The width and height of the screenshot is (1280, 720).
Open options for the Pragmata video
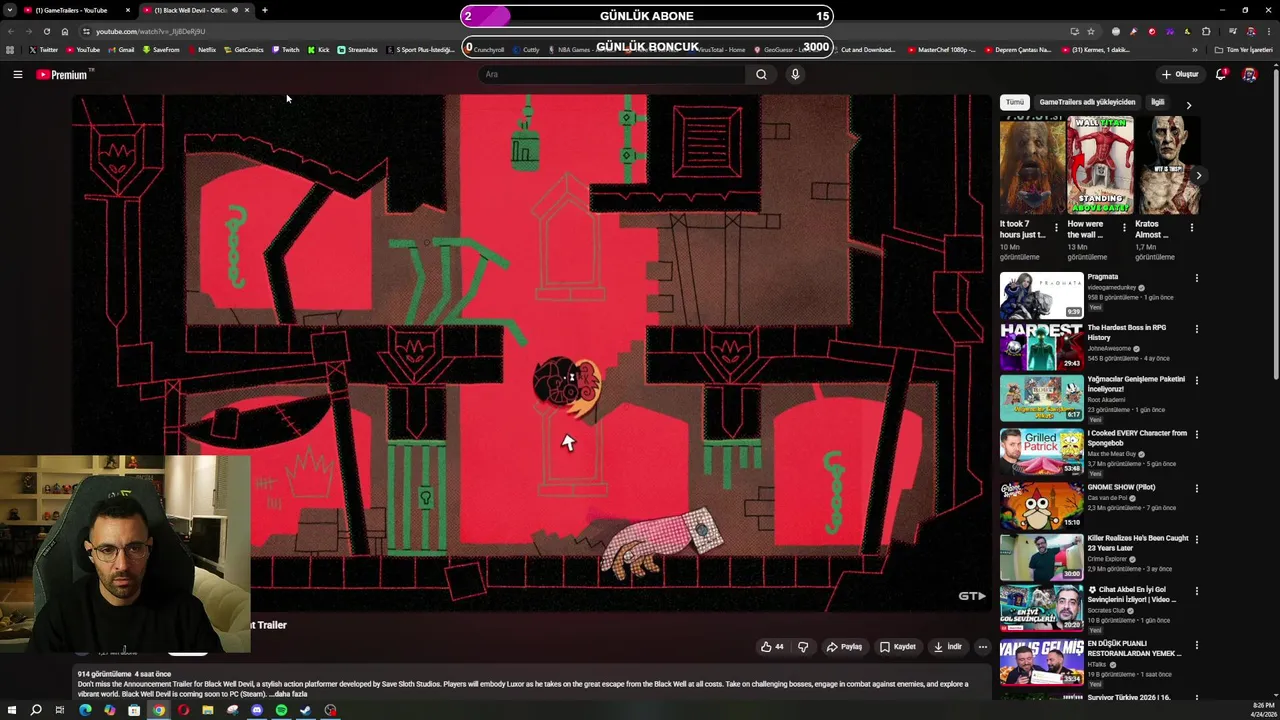point(1196,278)
